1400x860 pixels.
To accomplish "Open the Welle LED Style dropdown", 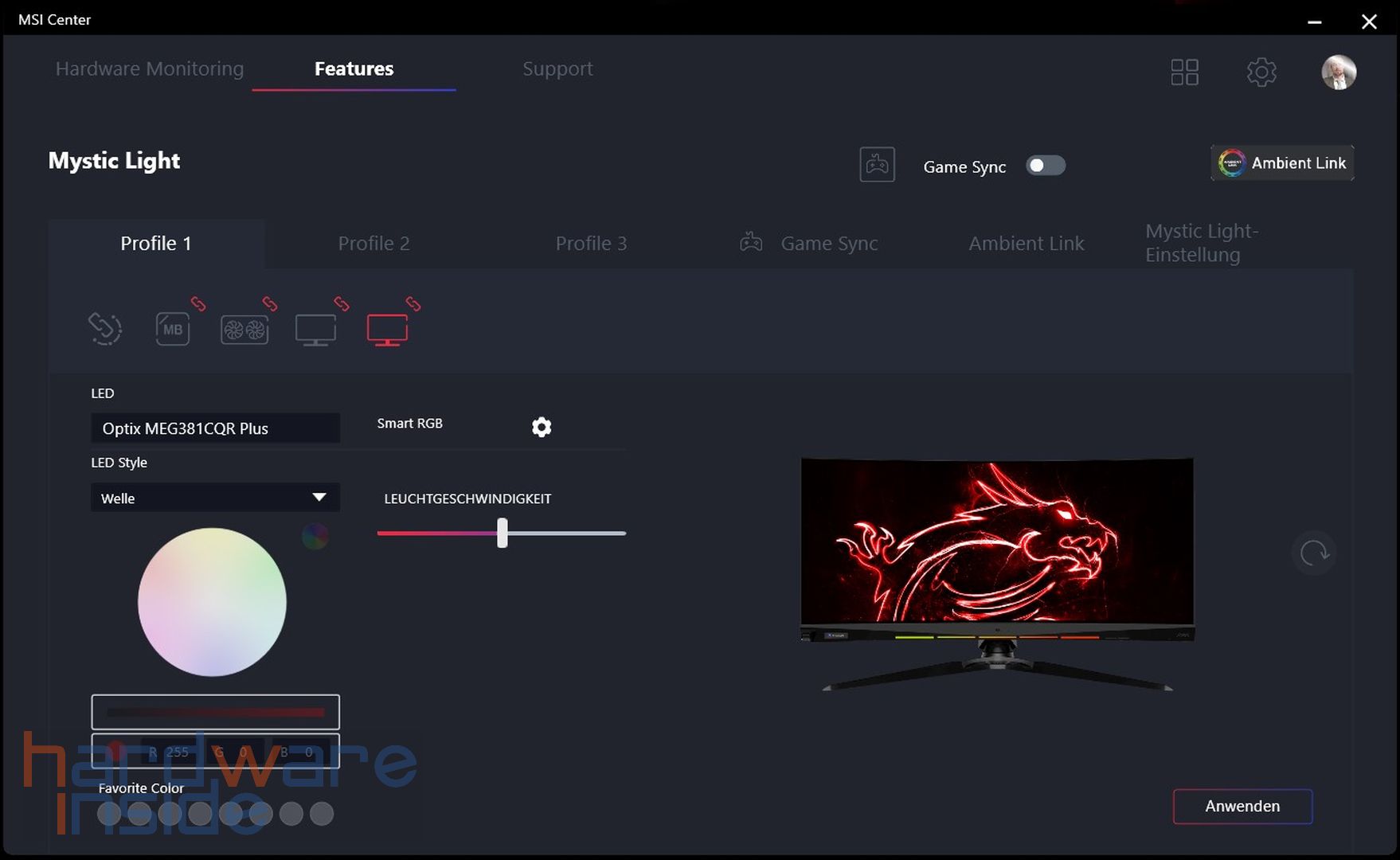I will tap(214, 498).
